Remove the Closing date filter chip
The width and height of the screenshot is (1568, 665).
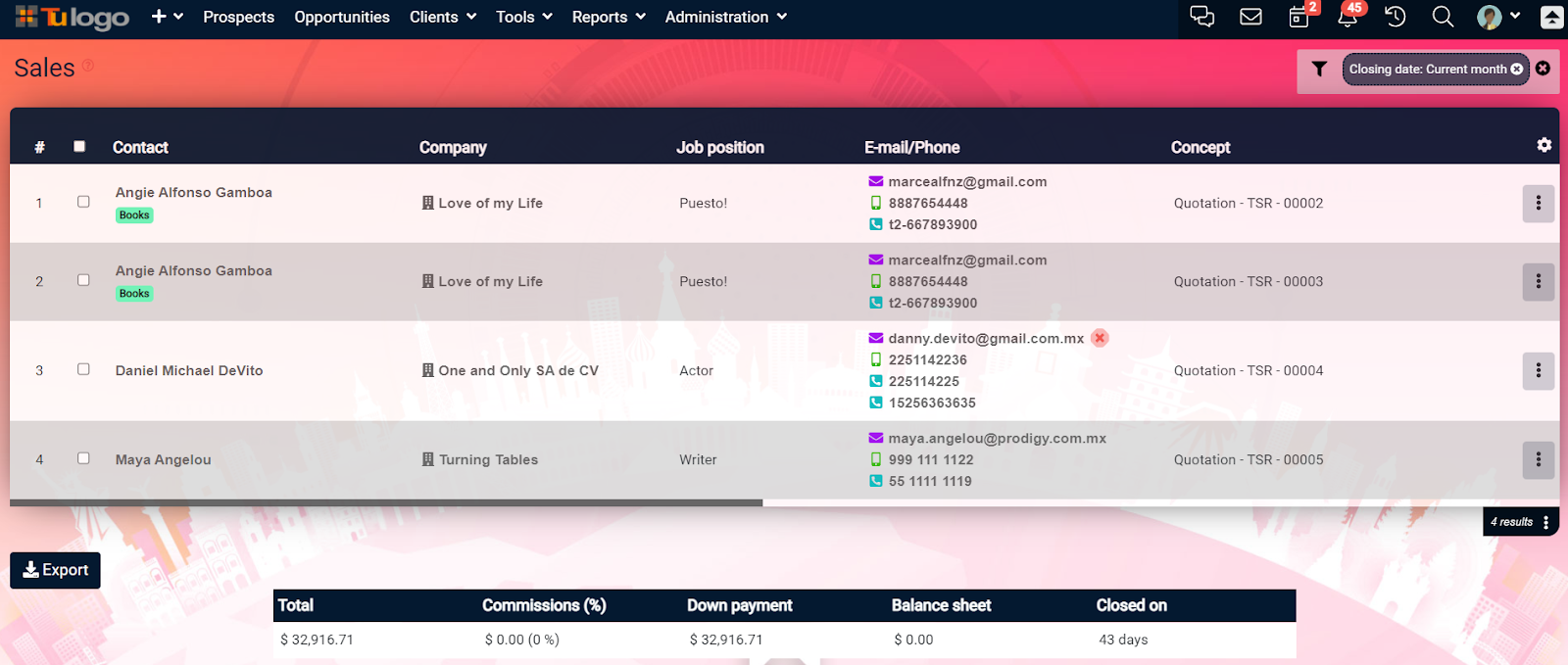tap(1517, 69)
